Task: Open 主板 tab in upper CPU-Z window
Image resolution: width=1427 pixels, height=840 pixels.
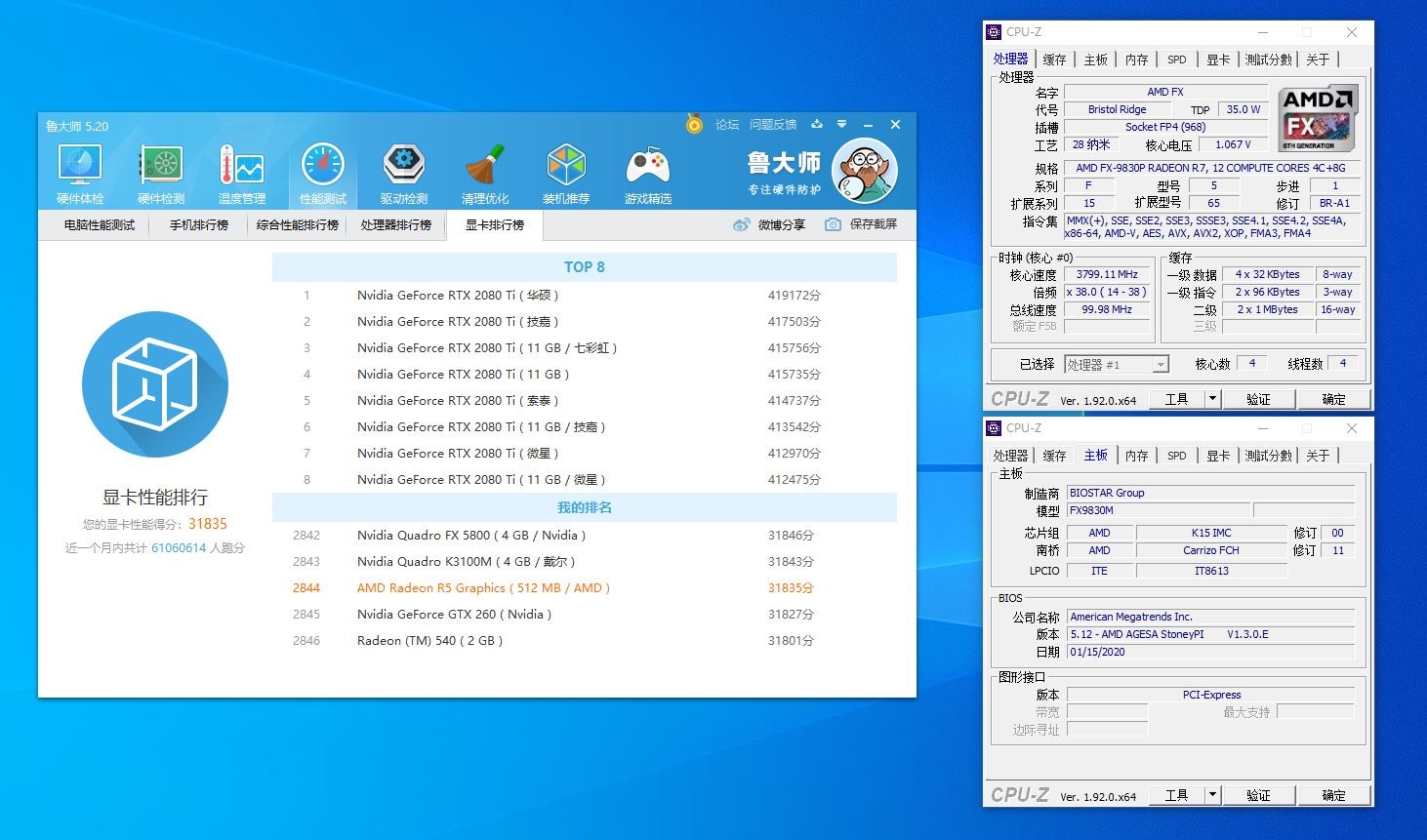Action: tap(1096, 60)
